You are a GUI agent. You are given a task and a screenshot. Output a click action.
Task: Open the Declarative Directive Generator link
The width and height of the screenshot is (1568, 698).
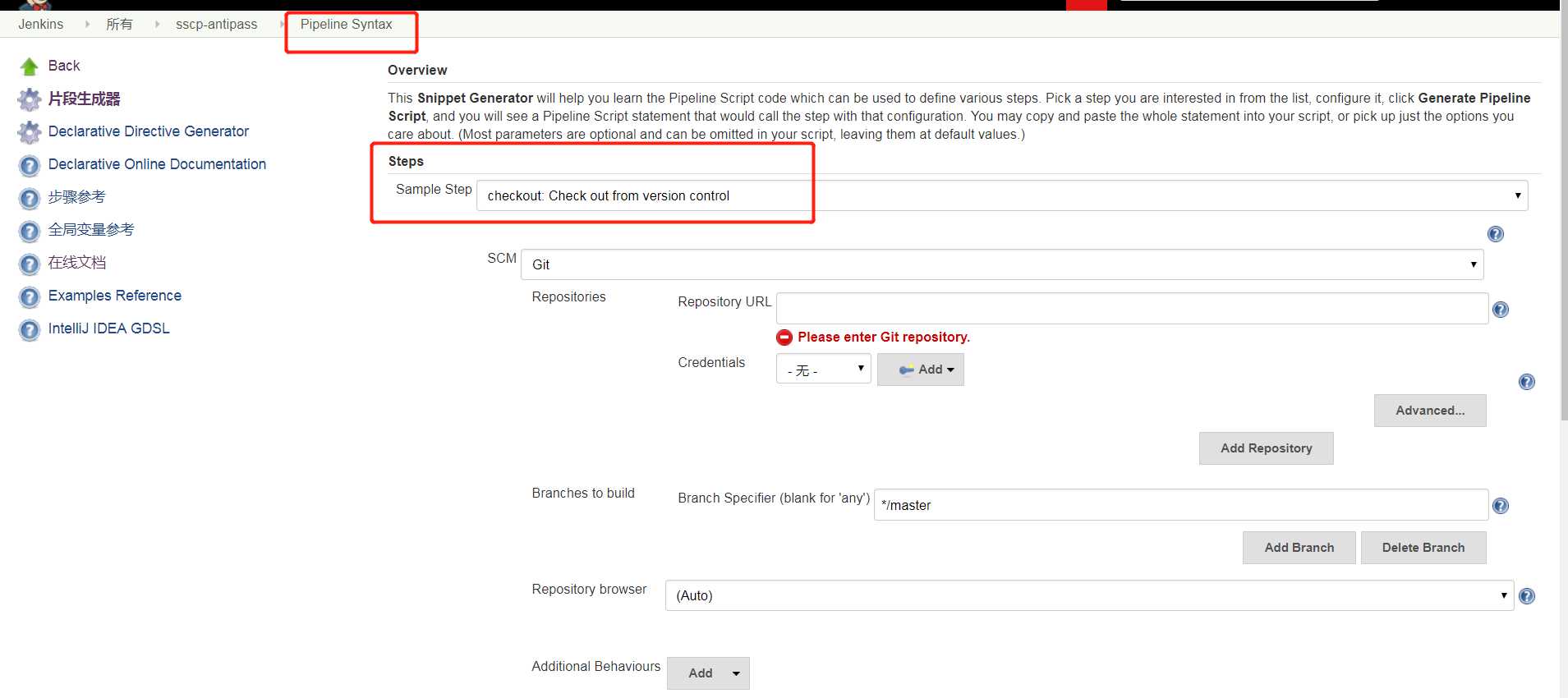pos(149,131)
